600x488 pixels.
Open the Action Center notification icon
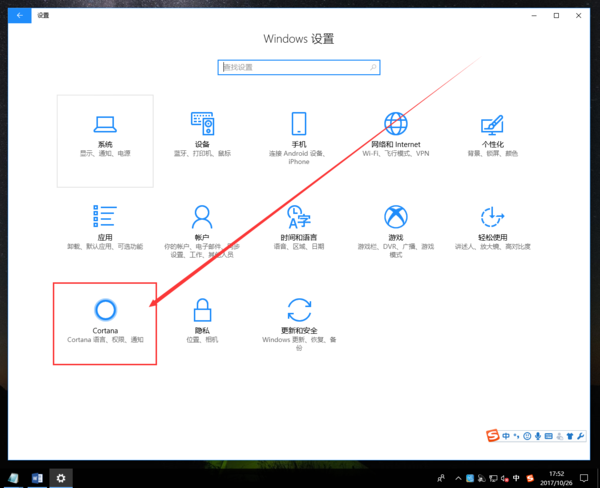tap(584, 478)
